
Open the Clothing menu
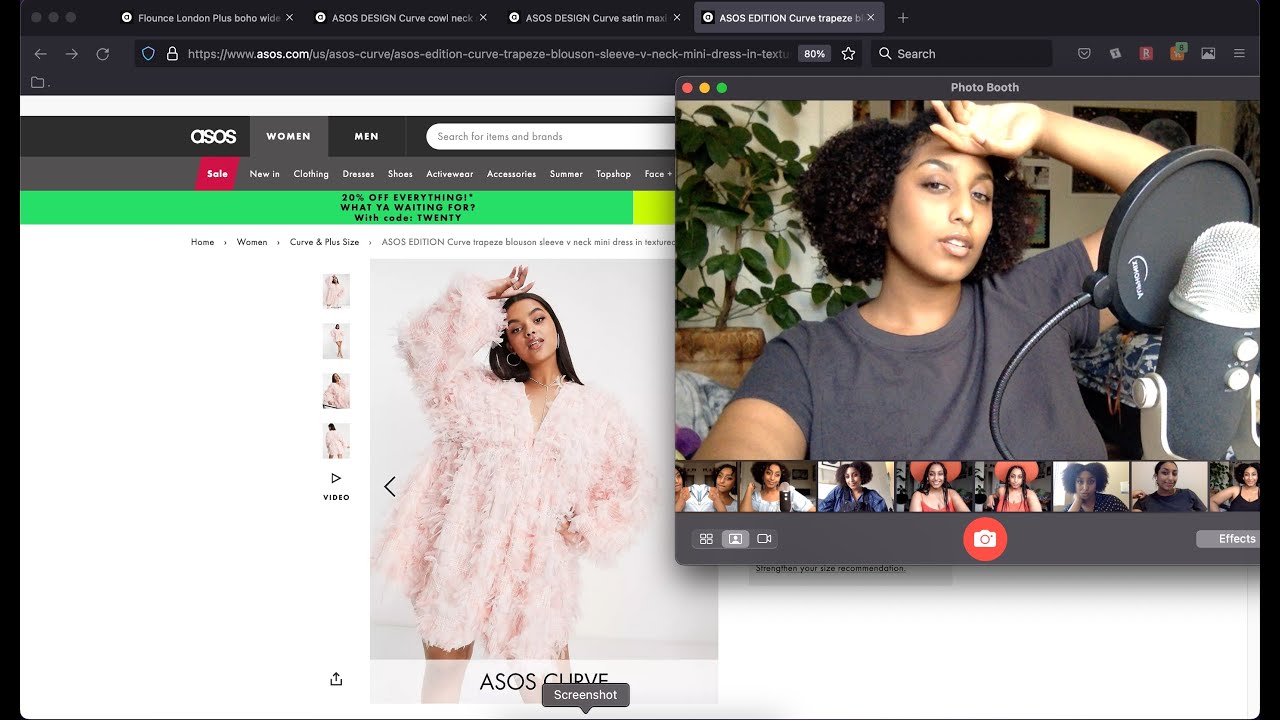(x=311, y=174)
